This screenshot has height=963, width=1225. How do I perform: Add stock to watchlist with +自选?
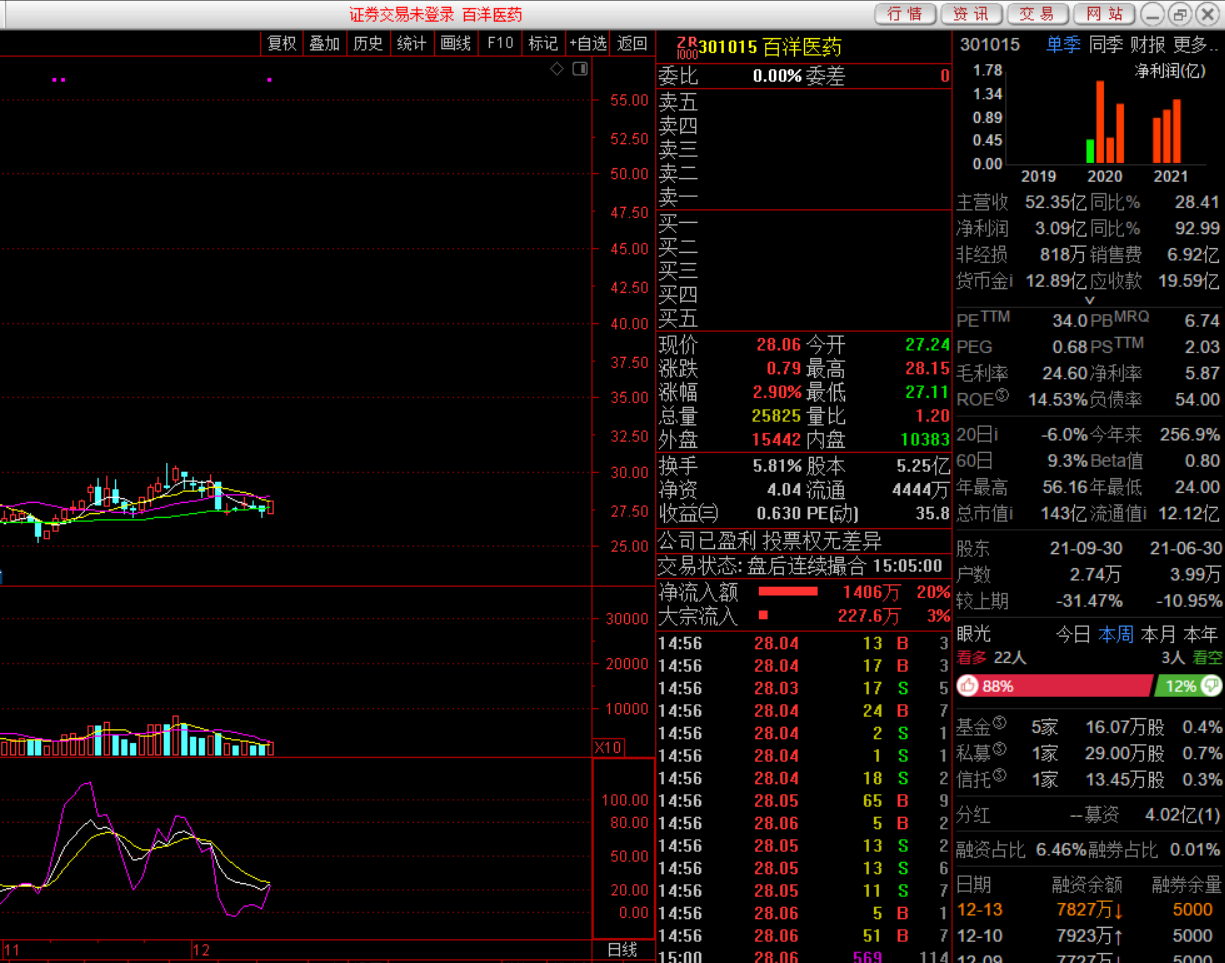pos(588,43)
